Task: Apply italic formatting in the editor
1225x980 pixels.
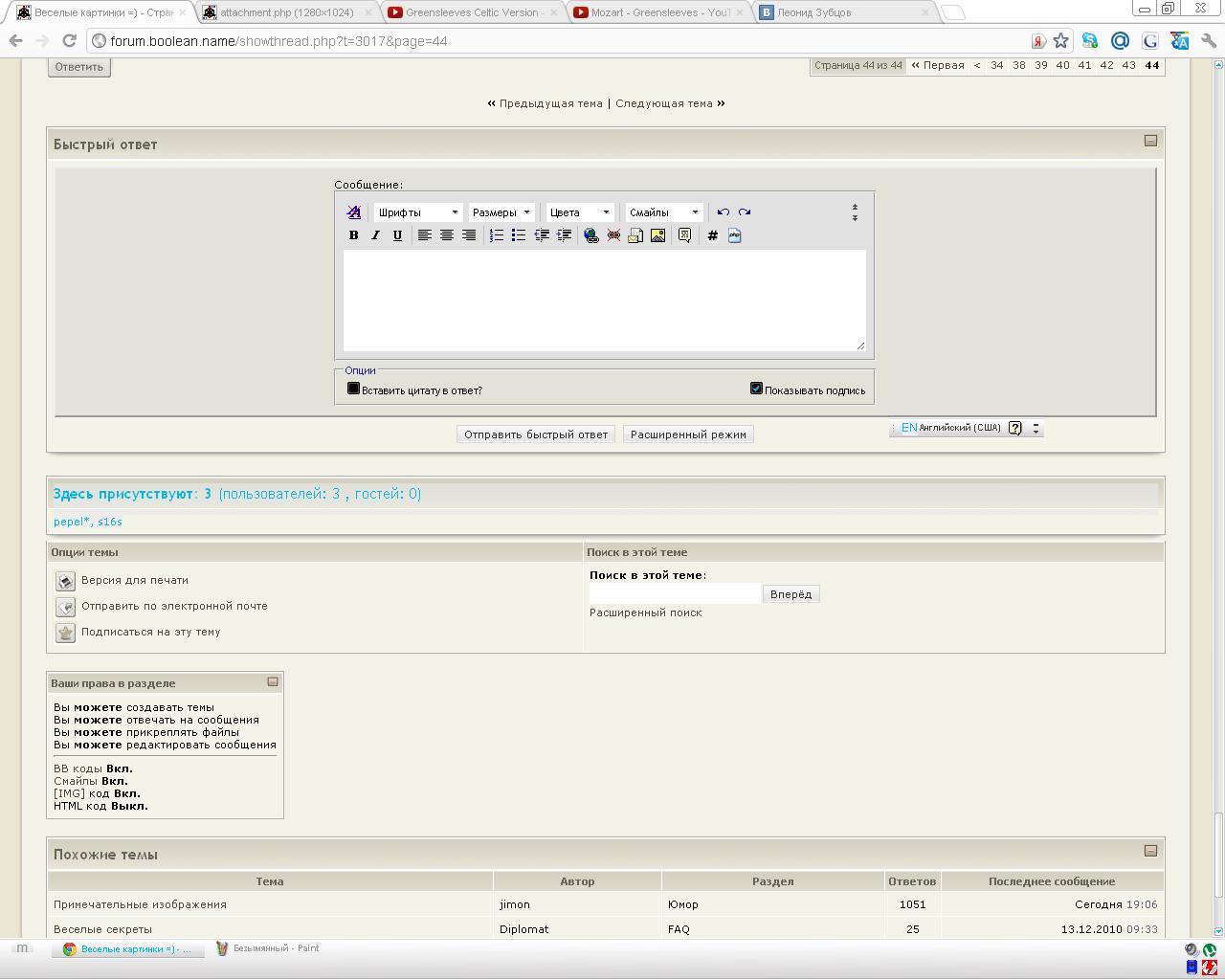Action: pyautogui.click(x=375, y=235)
